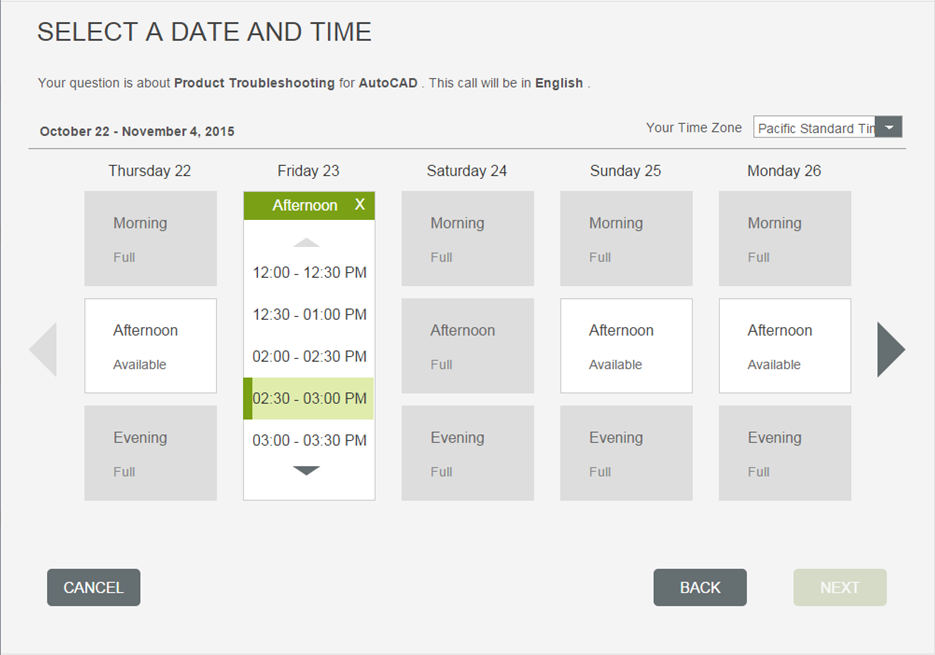
Task: Expand Monday 26 Afternoon availability
Action: click(x=785, y=346)
